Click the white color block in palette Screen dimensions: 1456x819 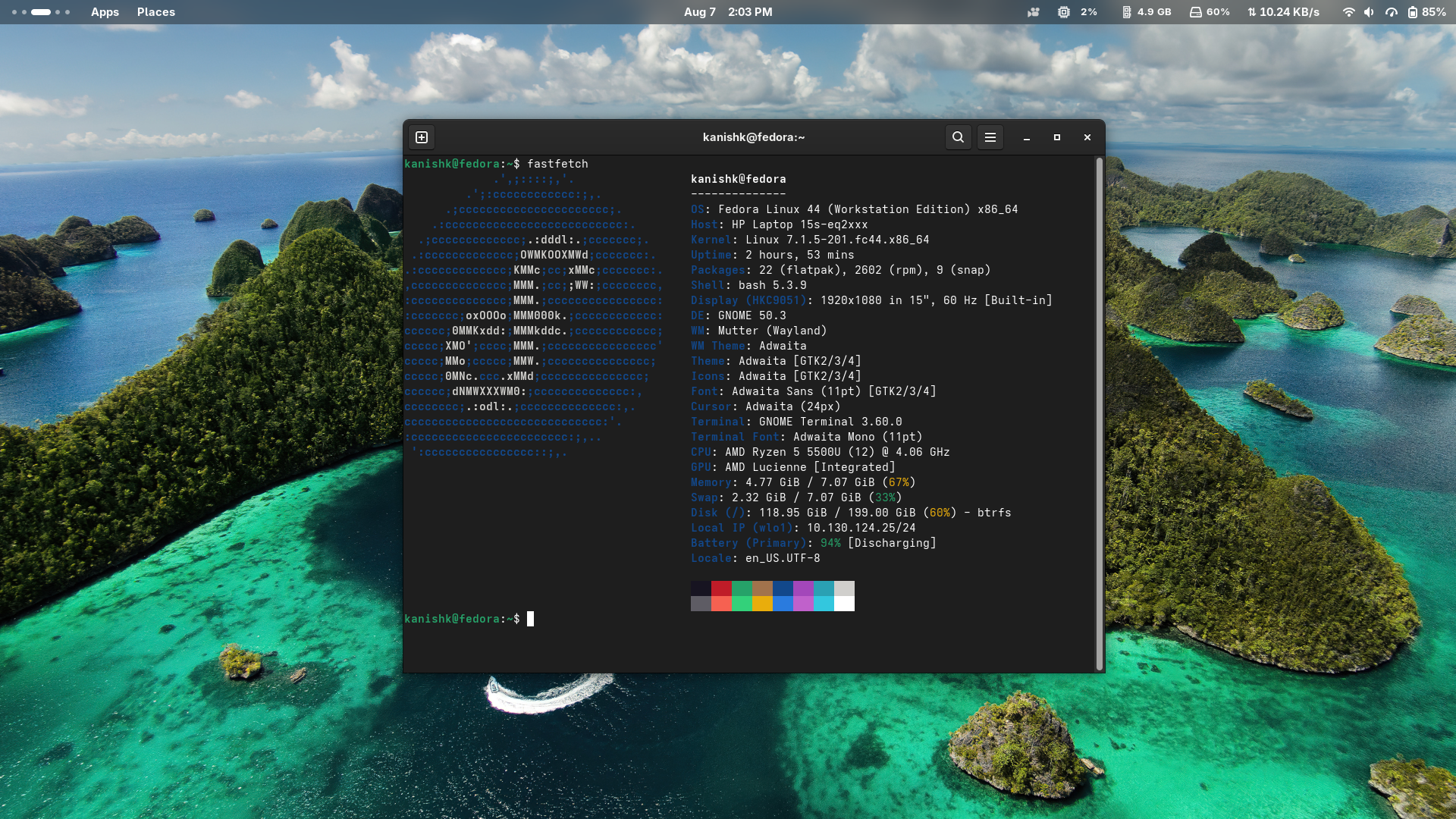tap(844, 604)
